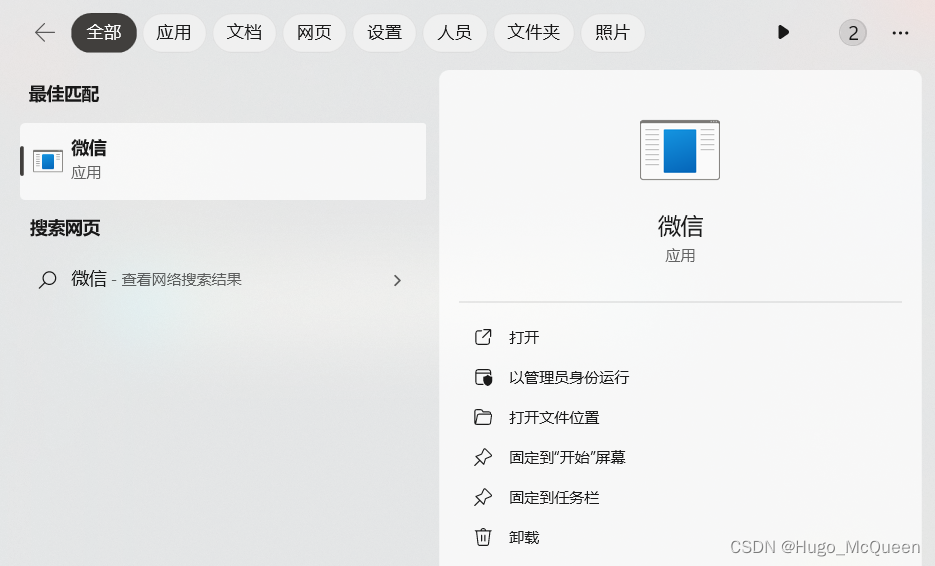Select the 全部 filter tab
This screenshot has width=935, height=566.
click(x=104, y=33)
